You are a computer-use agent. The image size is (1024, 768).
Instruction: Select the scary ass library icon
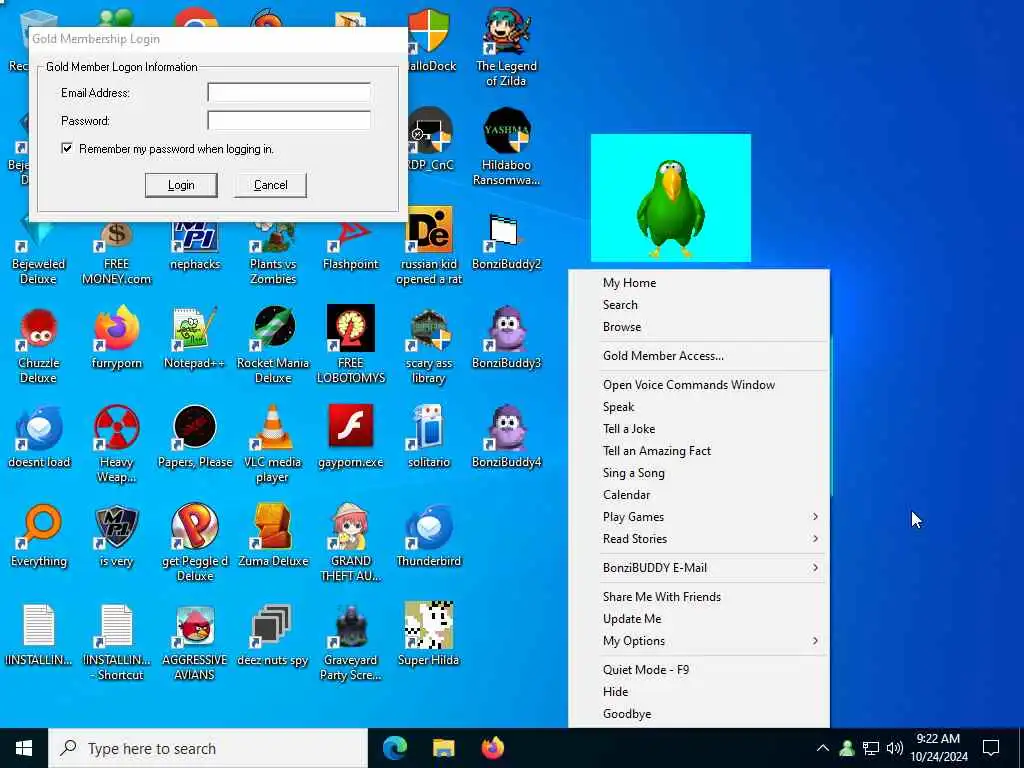point(429,345)
